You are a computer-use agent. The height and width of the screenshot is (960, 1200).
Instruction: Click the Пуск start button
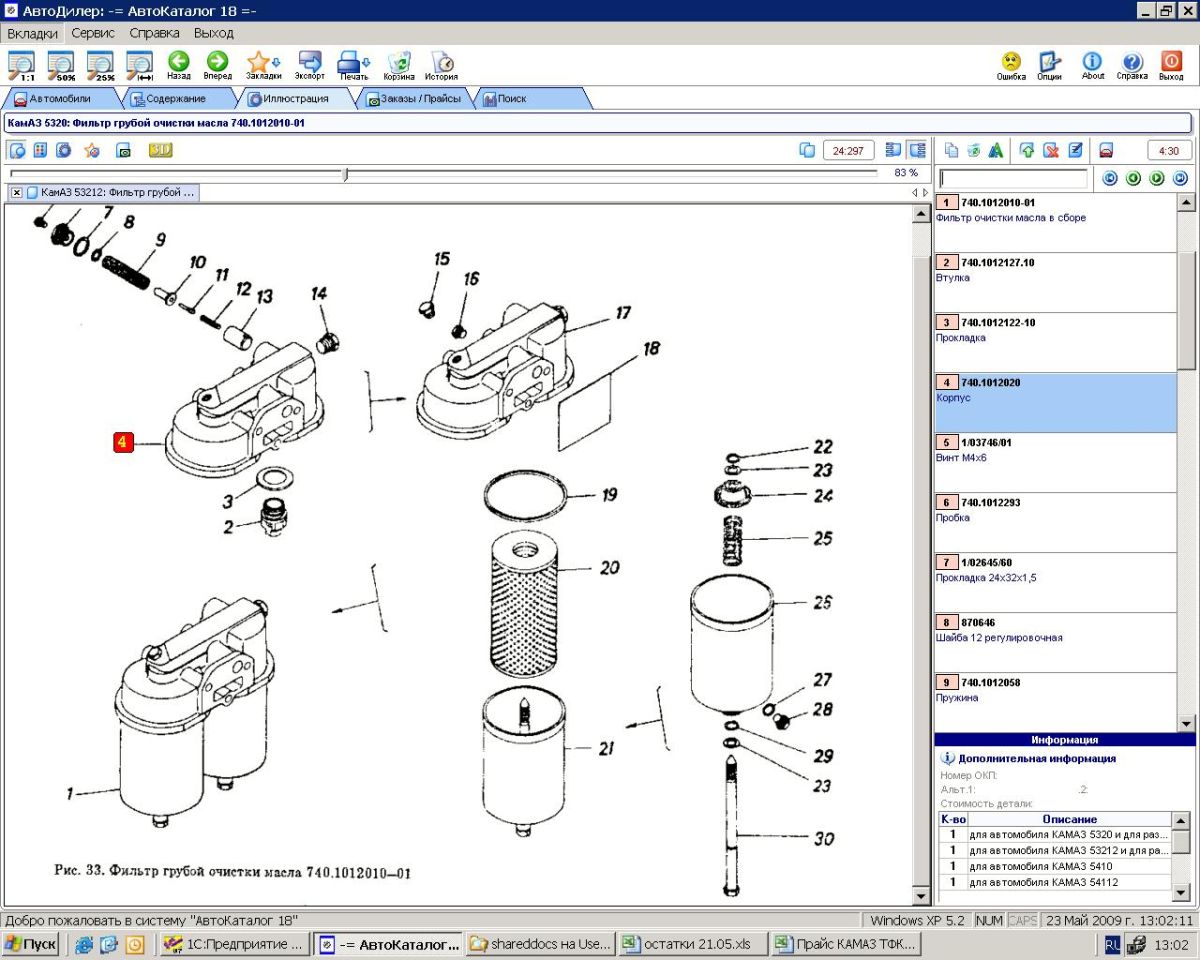coord(31,944)
